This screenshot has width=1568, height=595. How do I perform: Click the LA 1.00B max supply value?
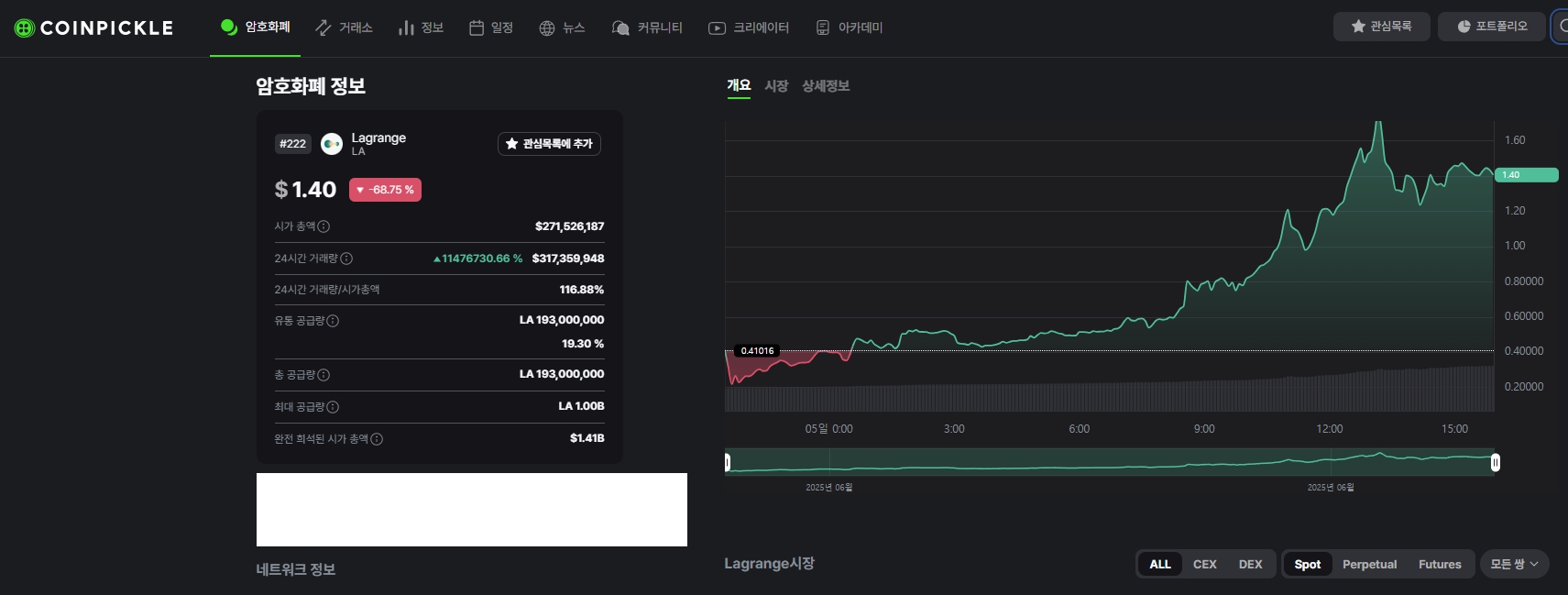pyautogui.click(x=581, y=406)
